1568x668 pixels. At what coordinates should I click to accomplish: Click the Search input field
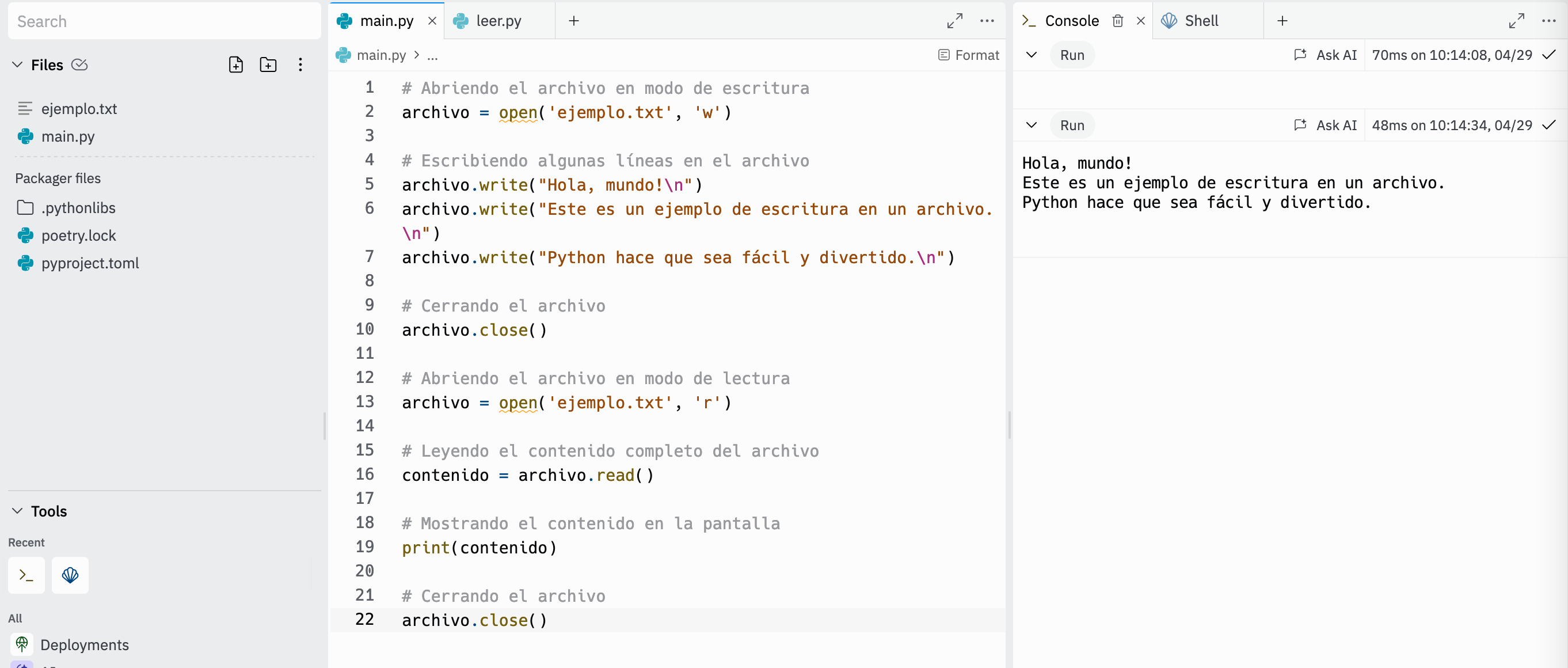click(165, 21)
